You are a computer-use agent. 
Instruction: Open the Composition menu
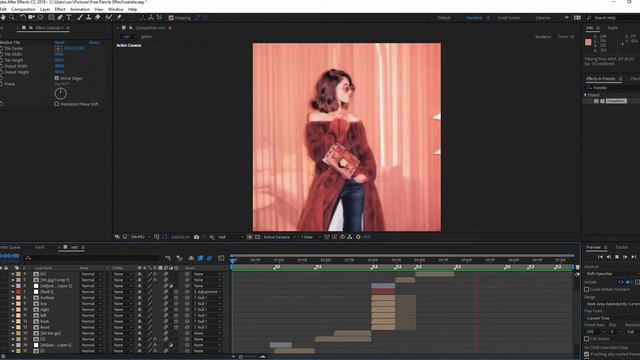click(x=23, y=9)
